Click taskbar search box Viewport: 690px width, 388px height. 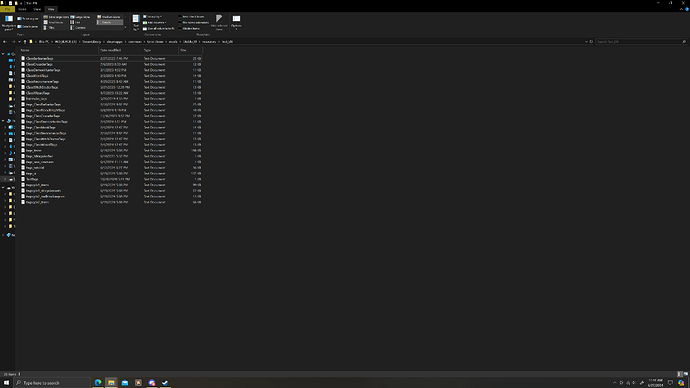52,383
